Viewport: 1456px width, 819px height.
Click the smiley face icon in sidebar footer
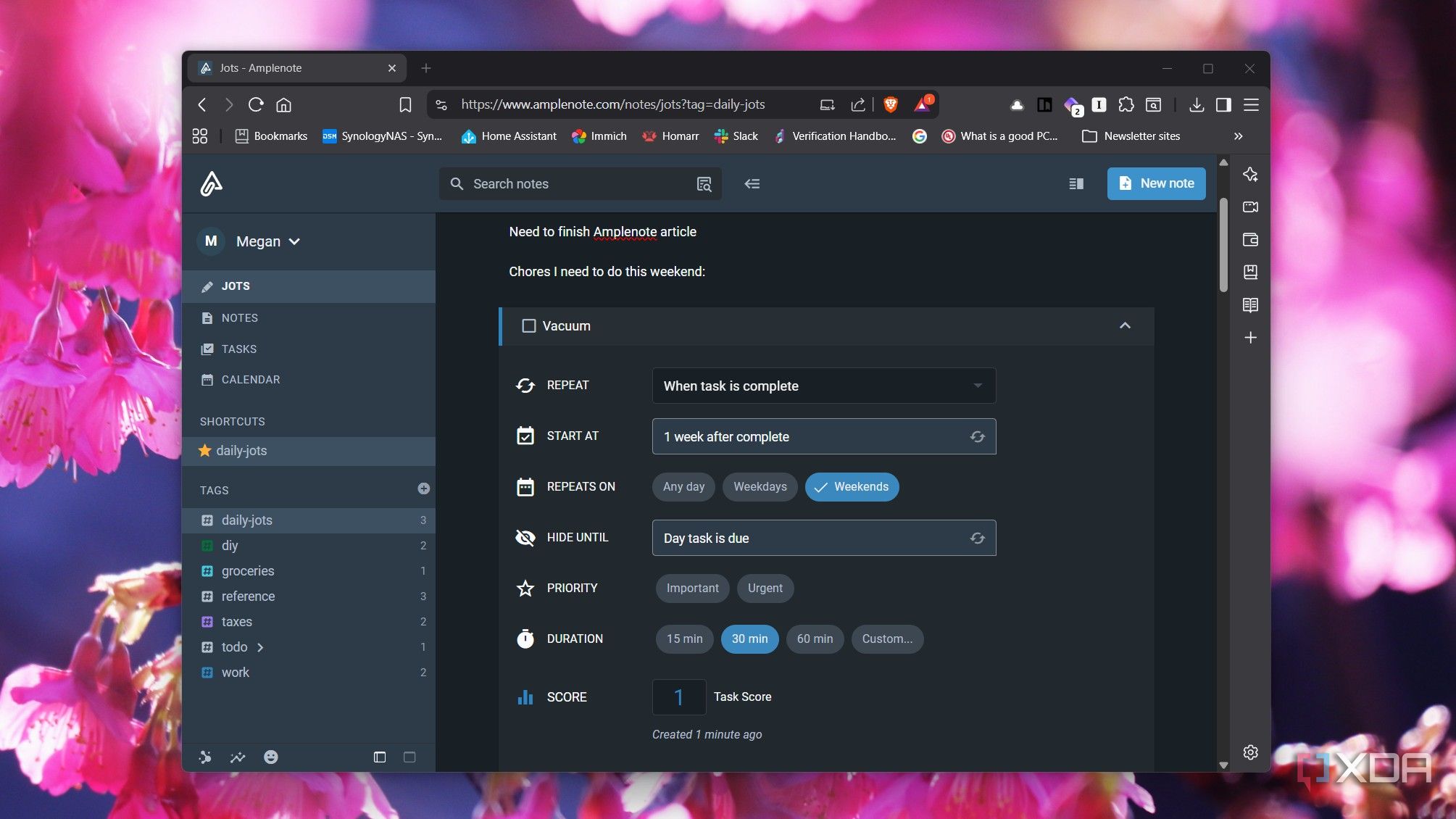click(270, 757)
